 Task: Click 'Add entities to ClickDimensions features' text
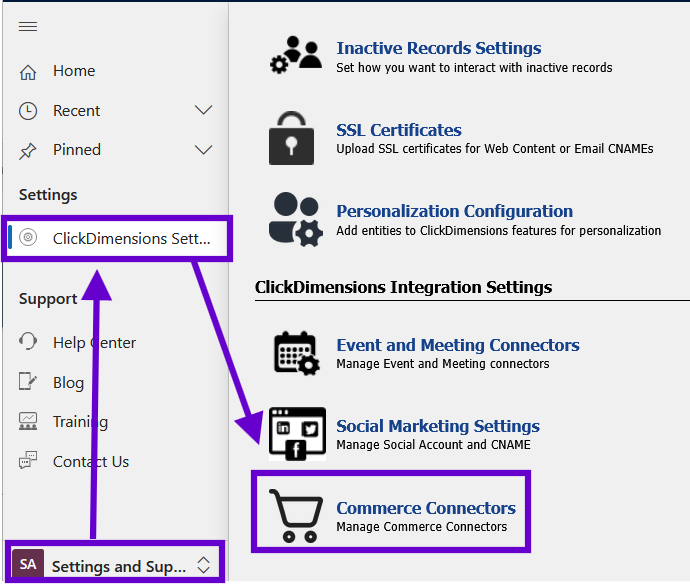(499, 231)
